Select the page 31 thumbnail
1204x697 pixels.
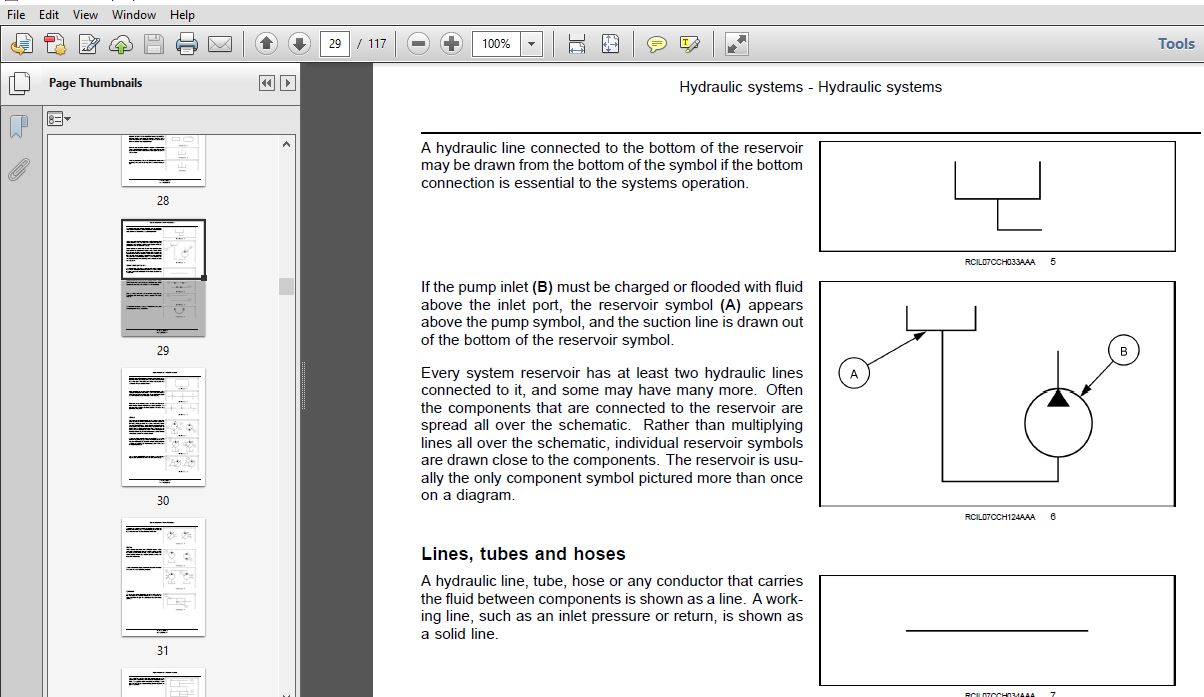coord(163,577)
